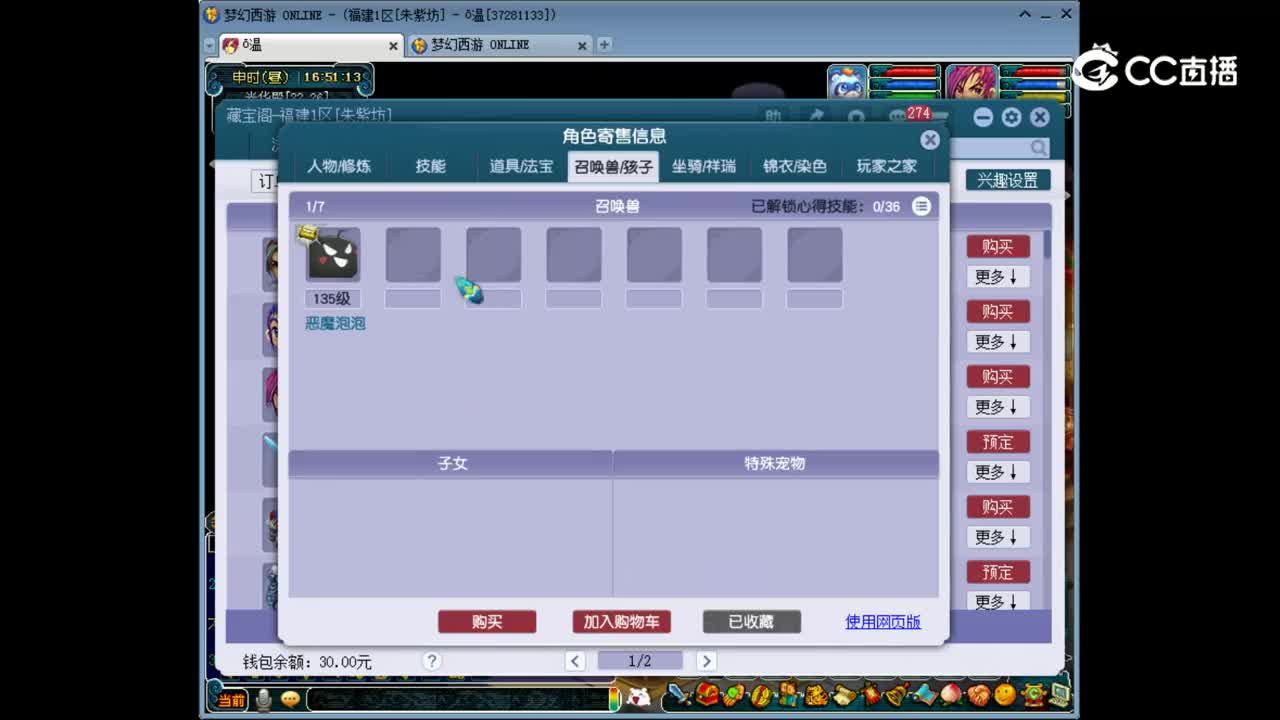Click the 兴趣设置 button
Image resolution: width=1280 pixels, height=720 pixels.
coord(1007,180)
